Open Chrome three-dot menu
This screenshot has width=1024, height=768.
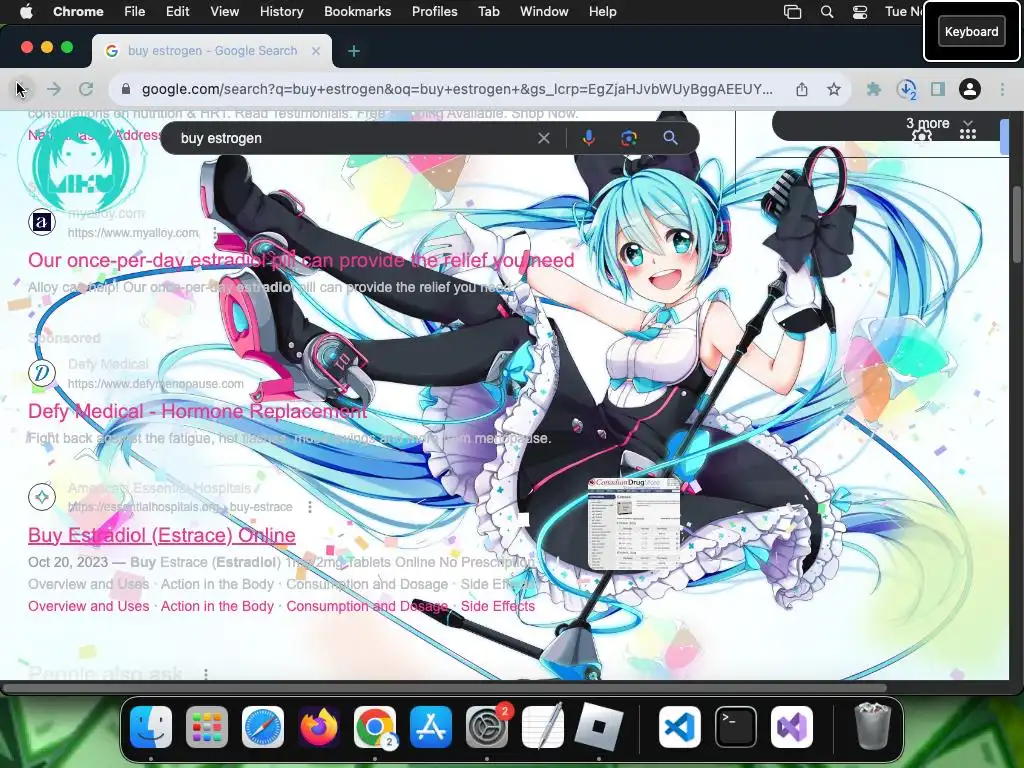1002,89
